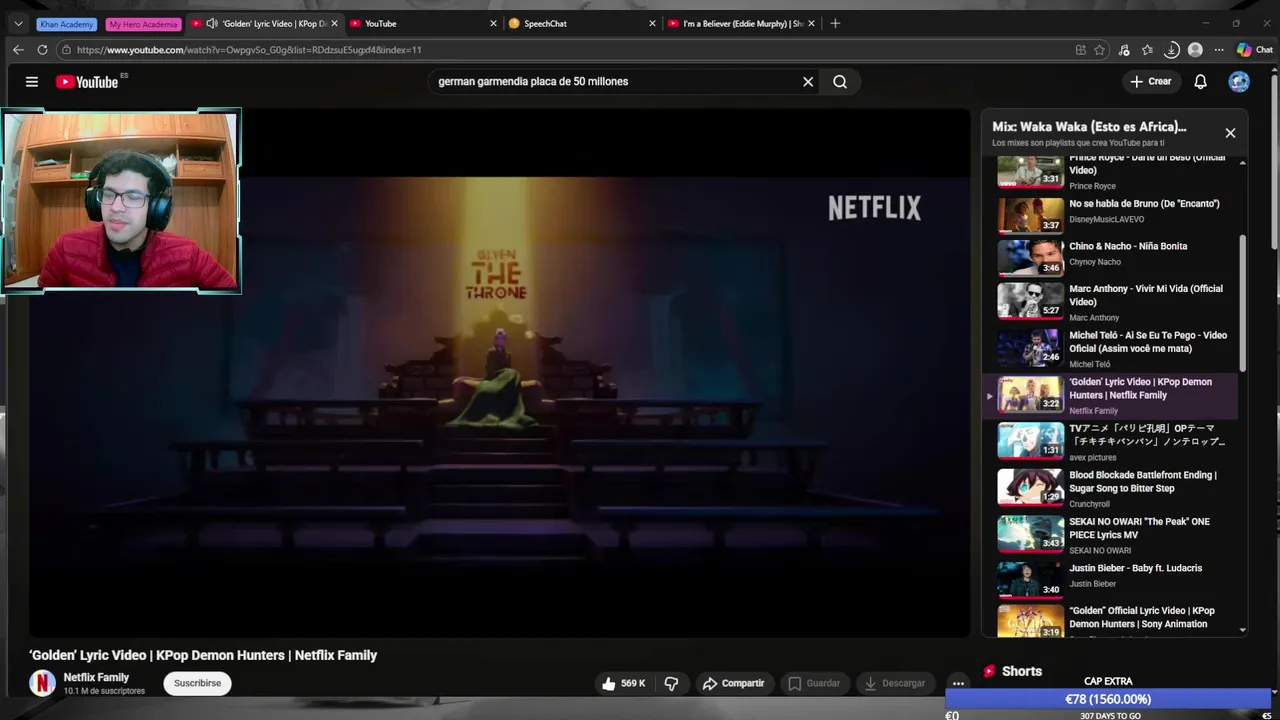Show Edge downloads
Screen dimensions: 1280x720
(1171, 50)
